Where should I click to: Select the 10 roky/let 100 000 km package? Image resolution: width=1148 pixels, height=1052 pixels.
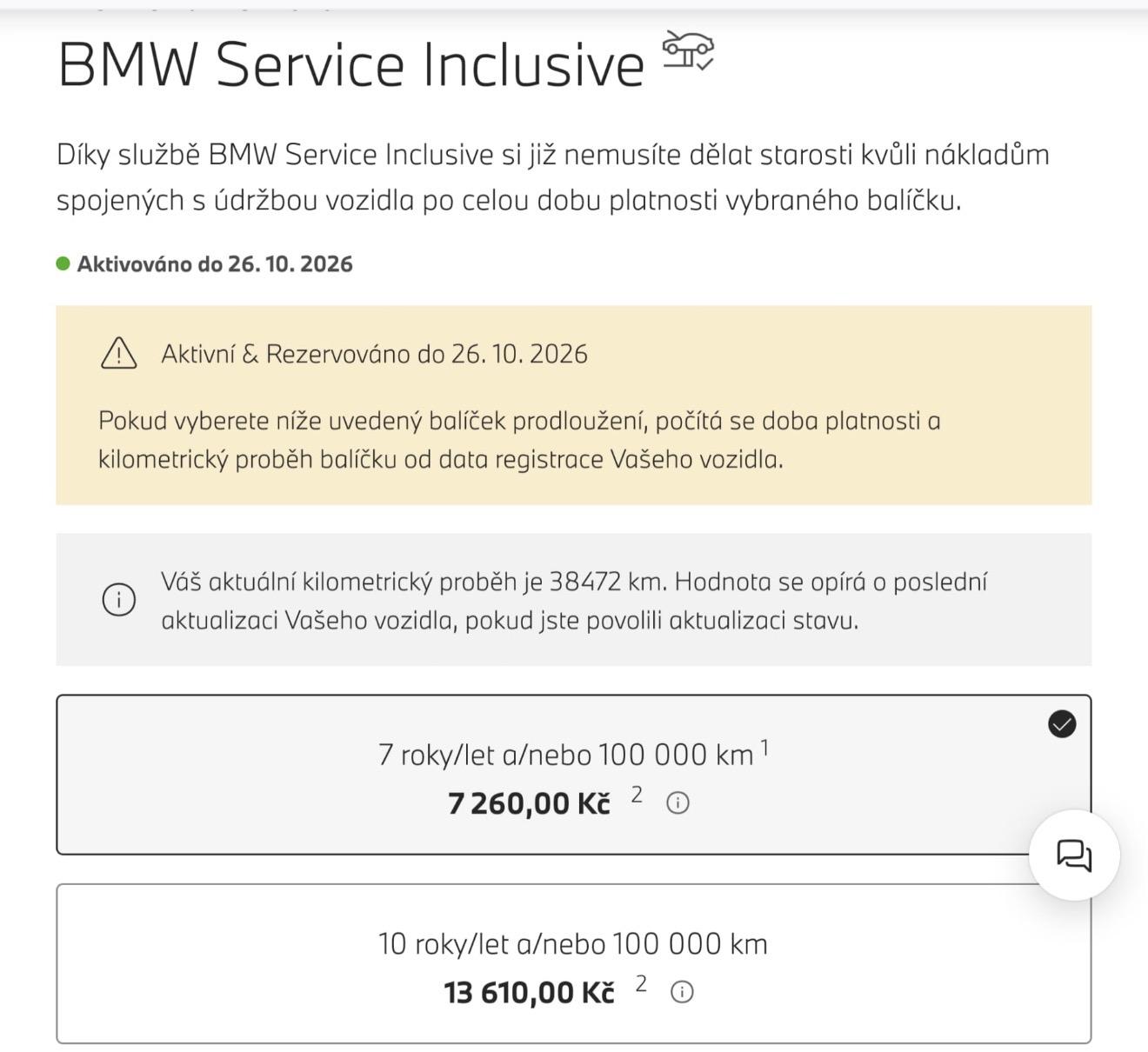coord(573,944)
